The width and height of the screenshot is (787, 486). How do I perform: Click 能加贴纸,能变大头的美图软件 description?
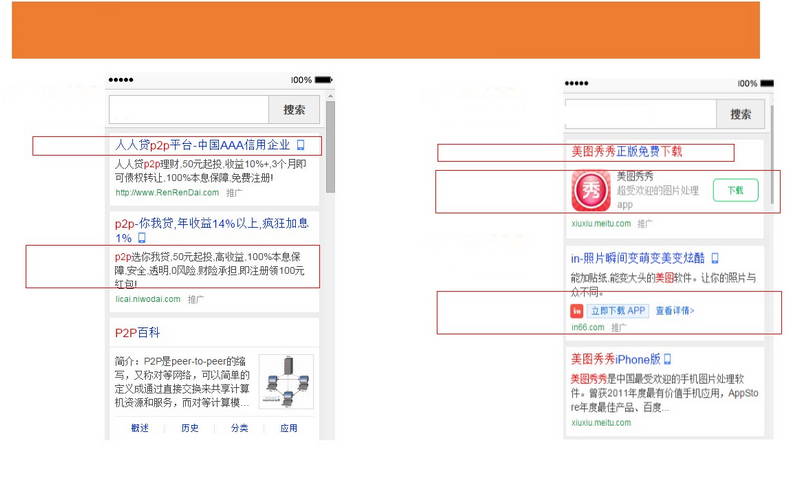(663, 285)
